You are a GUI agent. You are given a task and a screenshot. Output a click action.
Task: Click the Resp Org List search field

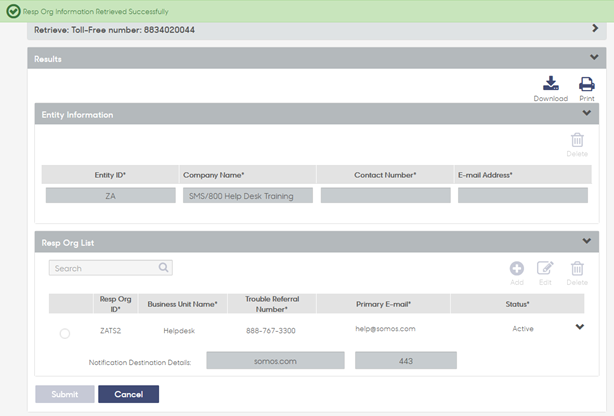tap(110, 268)
